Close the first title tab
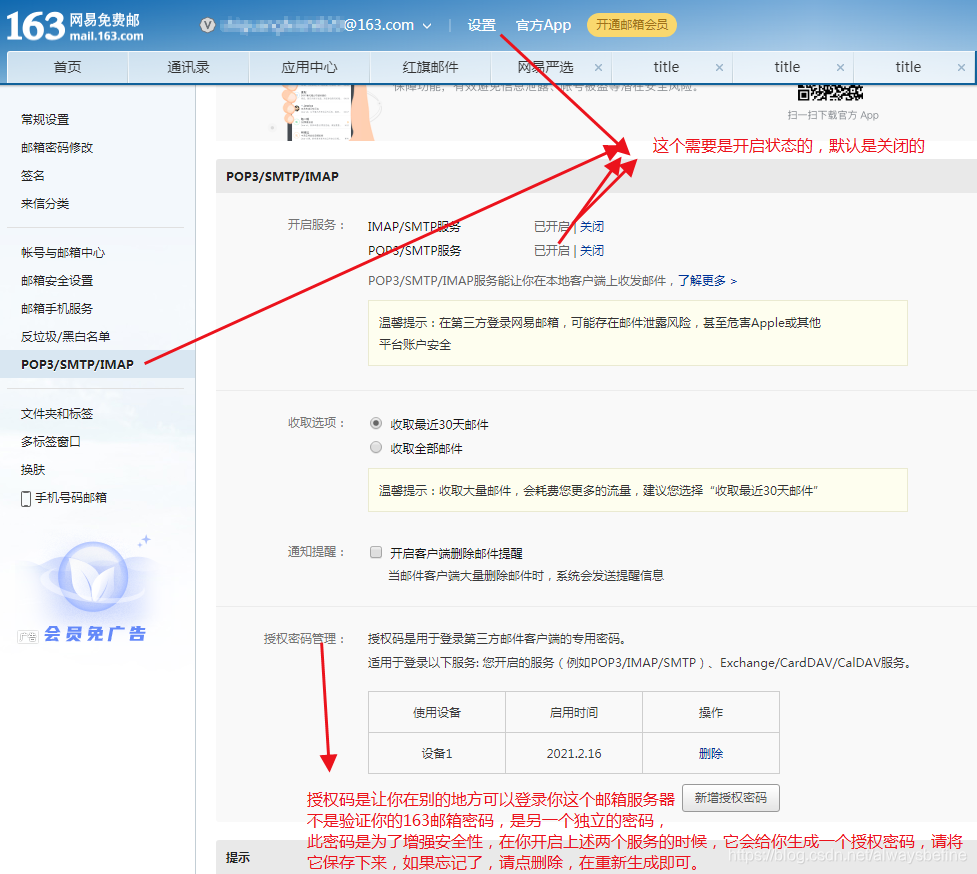The width and height of the screenshot is (977, 874). click(x=719, y=67)
